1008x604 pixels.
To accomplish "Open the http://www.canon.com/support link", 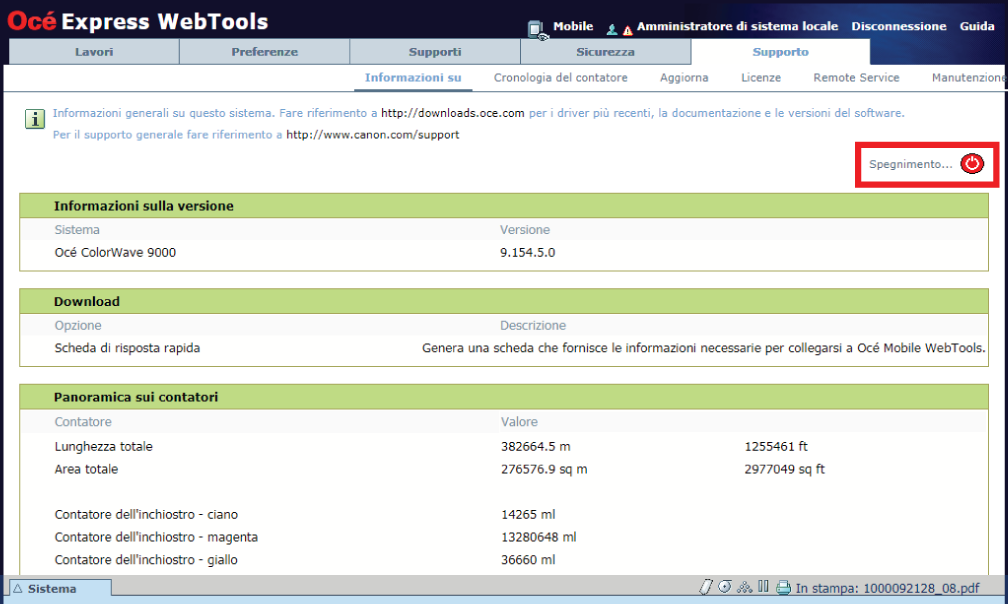I will [373, 135].
